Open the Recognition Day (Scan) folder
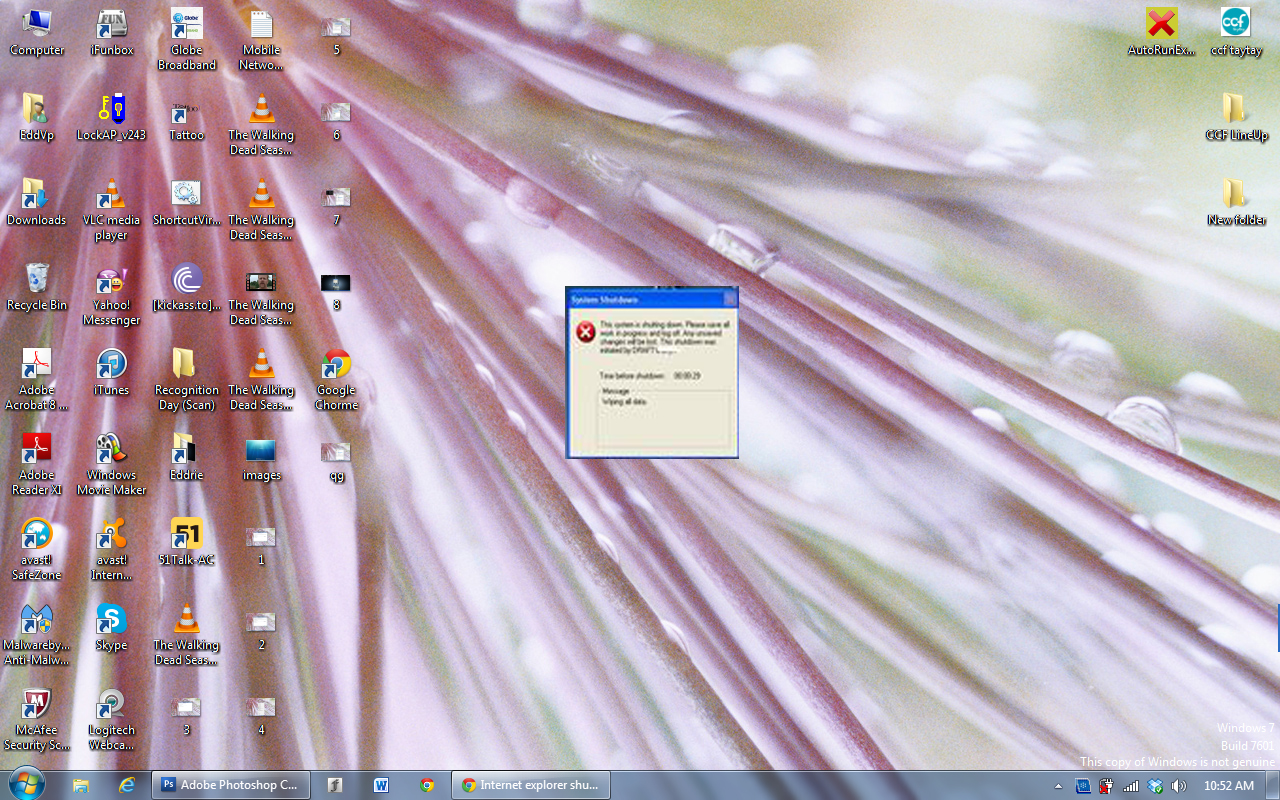This screenshot has width=1280, height=800. (x=186, y=380)
